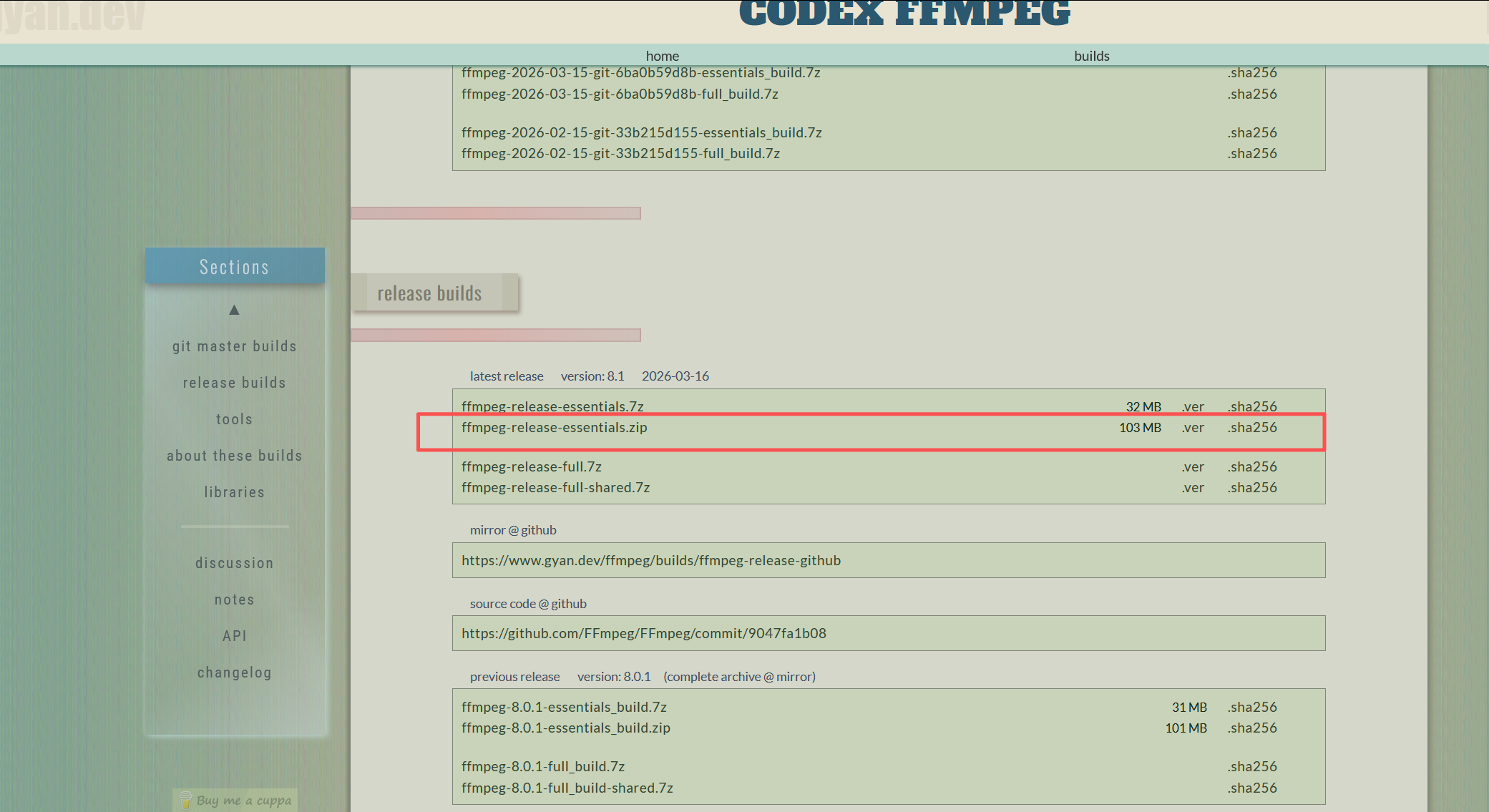
Task: Navigate to the libraries section
Action: point(234,492)
